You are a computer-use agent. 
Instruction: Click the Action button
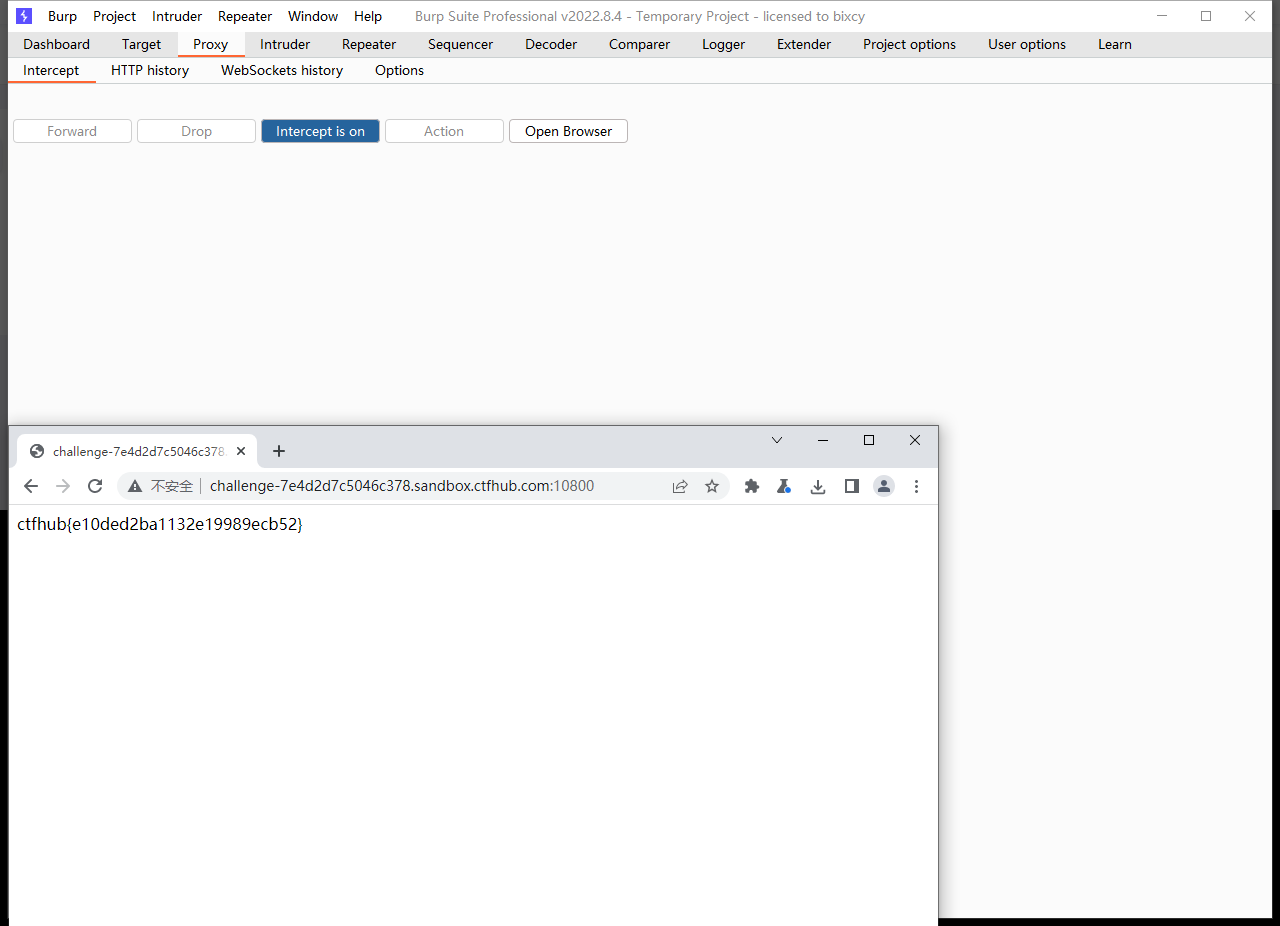(444, 131)
